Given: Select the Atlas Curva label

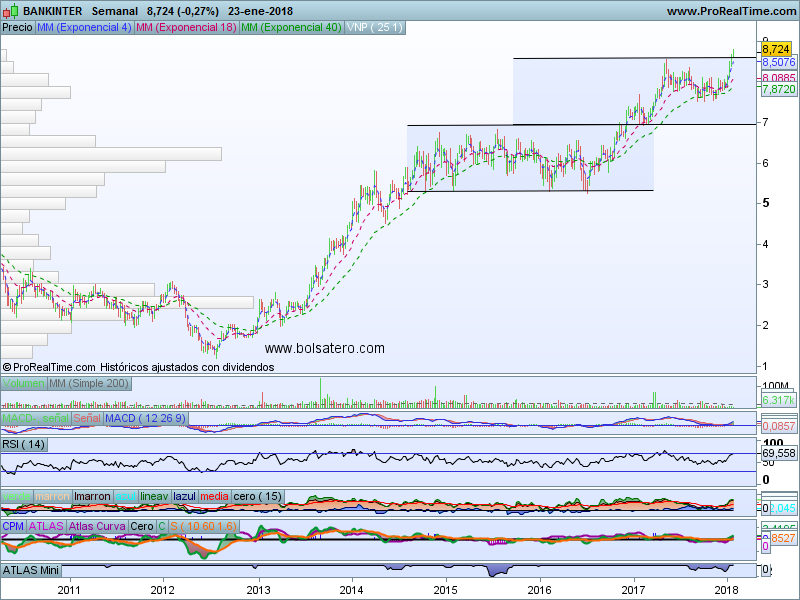Looking at the screenshot, I should point(97,525).
